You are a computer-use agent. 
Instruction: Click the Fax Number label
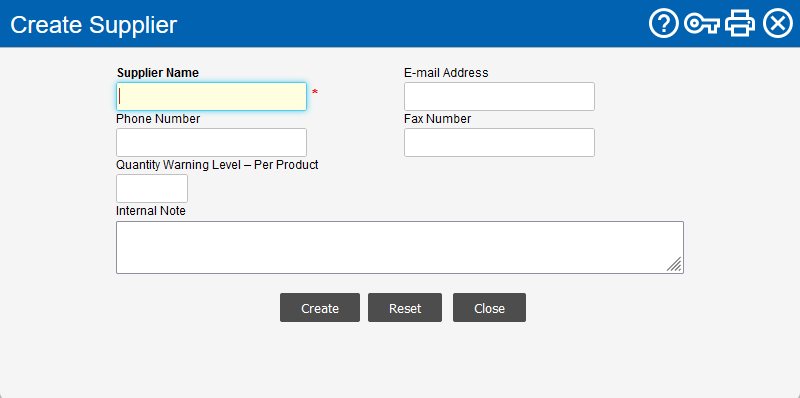click(437, 119)
